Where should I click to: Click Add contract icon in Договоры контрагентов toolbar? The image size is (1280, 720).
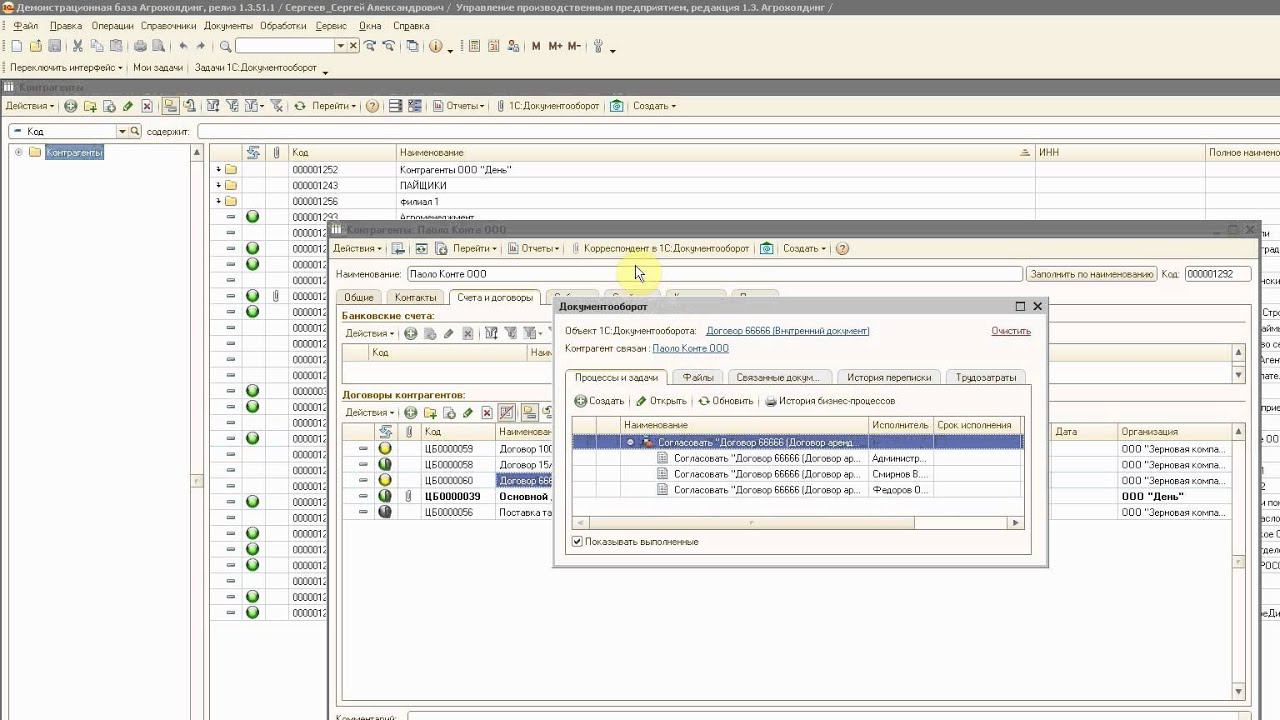(410, 413)
